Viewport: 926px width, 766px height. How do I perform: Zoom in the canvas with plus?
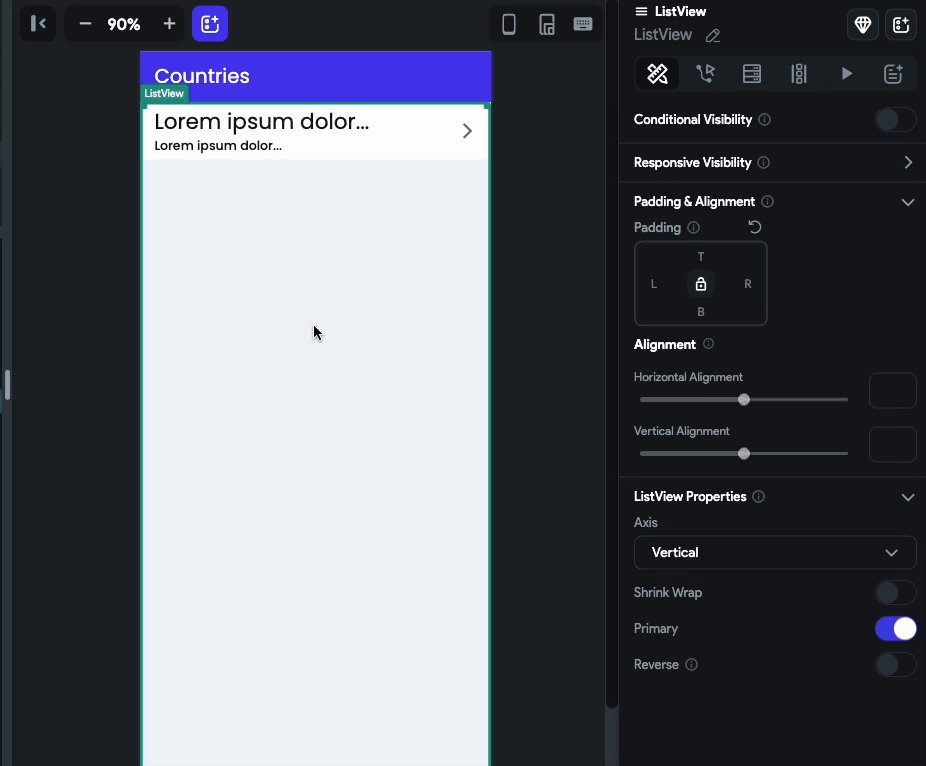pos(169,24)
